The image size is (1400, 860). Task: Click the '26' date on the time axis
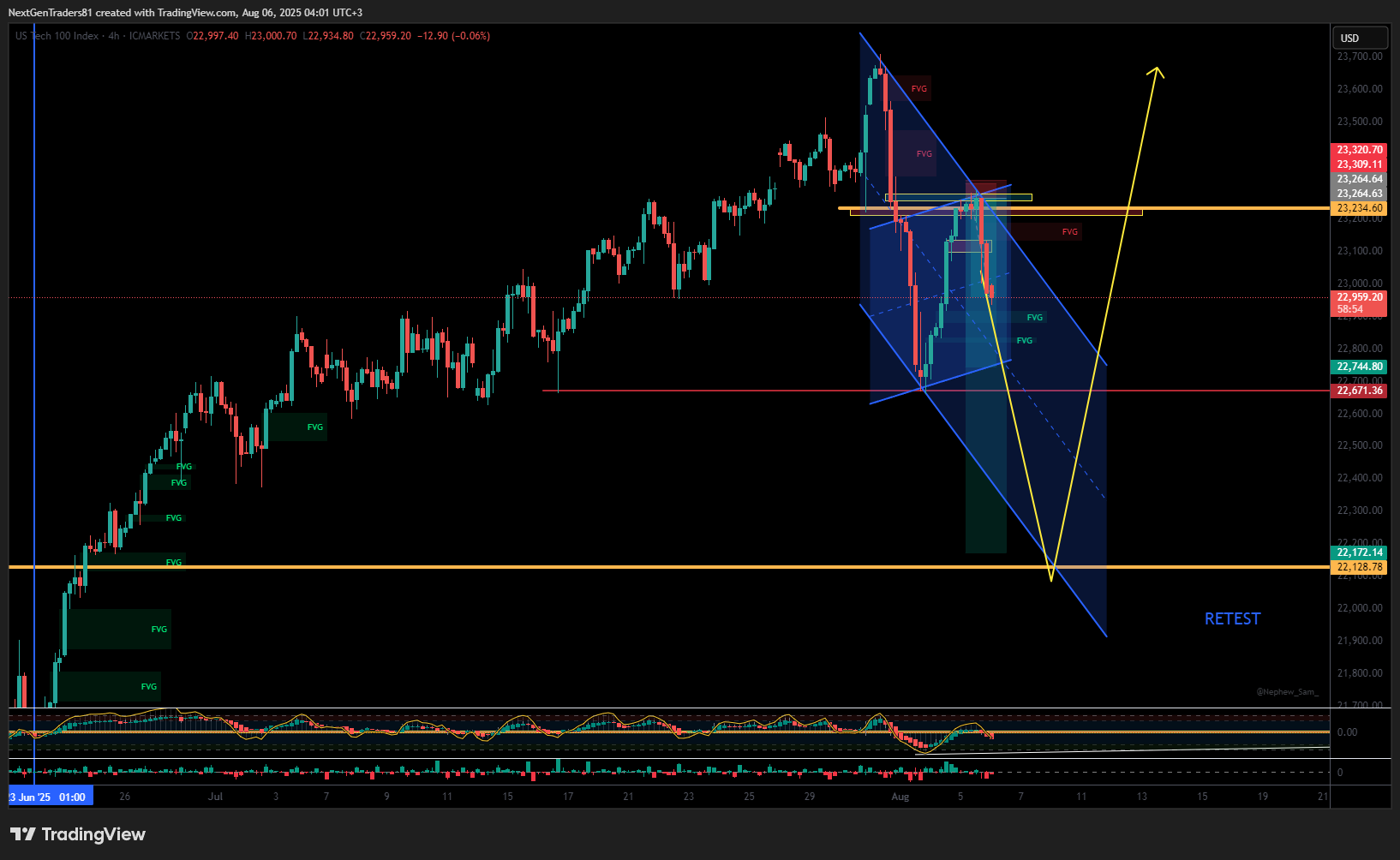pyautogui.click(x=125, y=797)
